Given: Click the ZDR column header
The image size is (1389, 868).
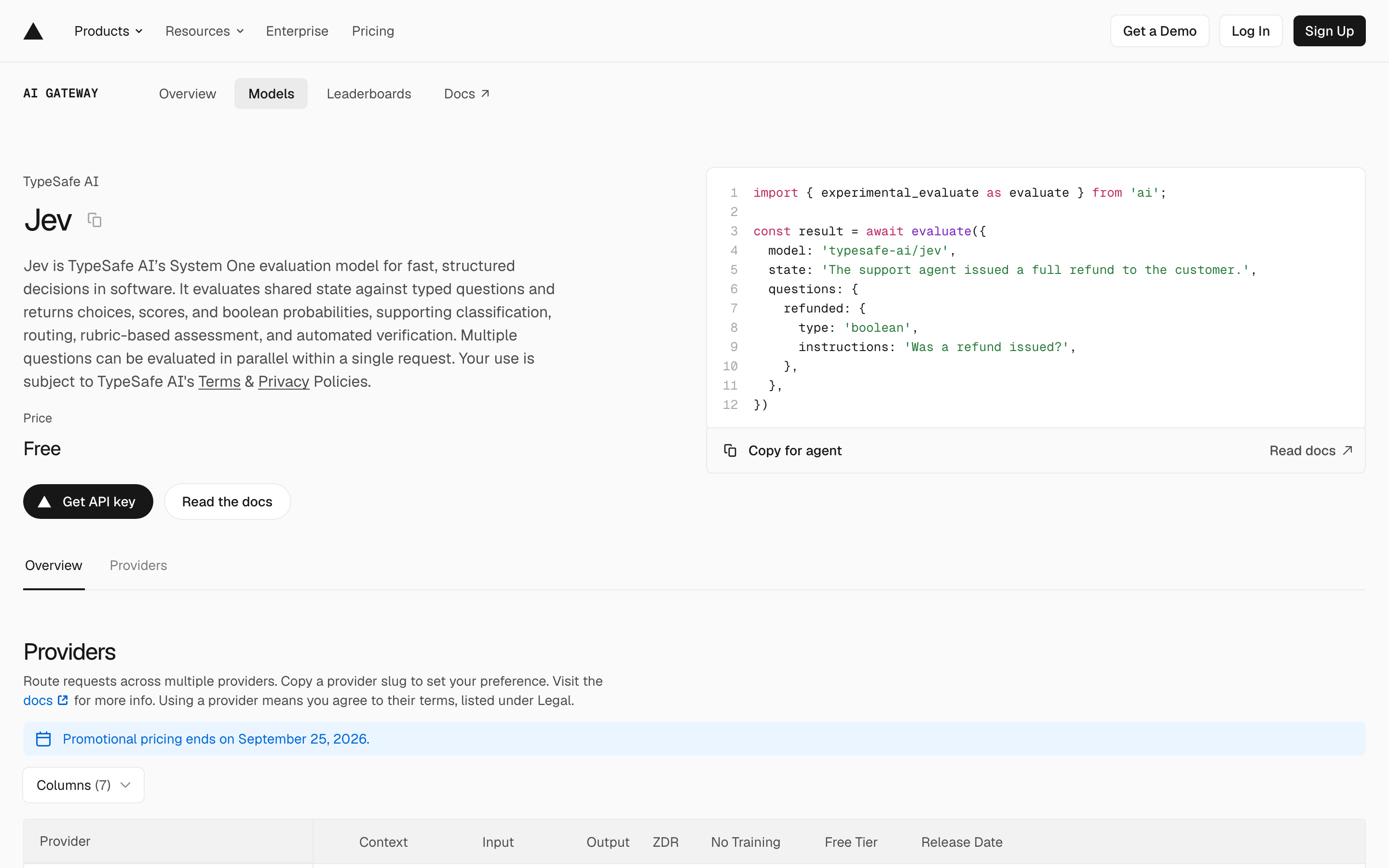Looking at the screenshot, I should [x=666, y=842].
